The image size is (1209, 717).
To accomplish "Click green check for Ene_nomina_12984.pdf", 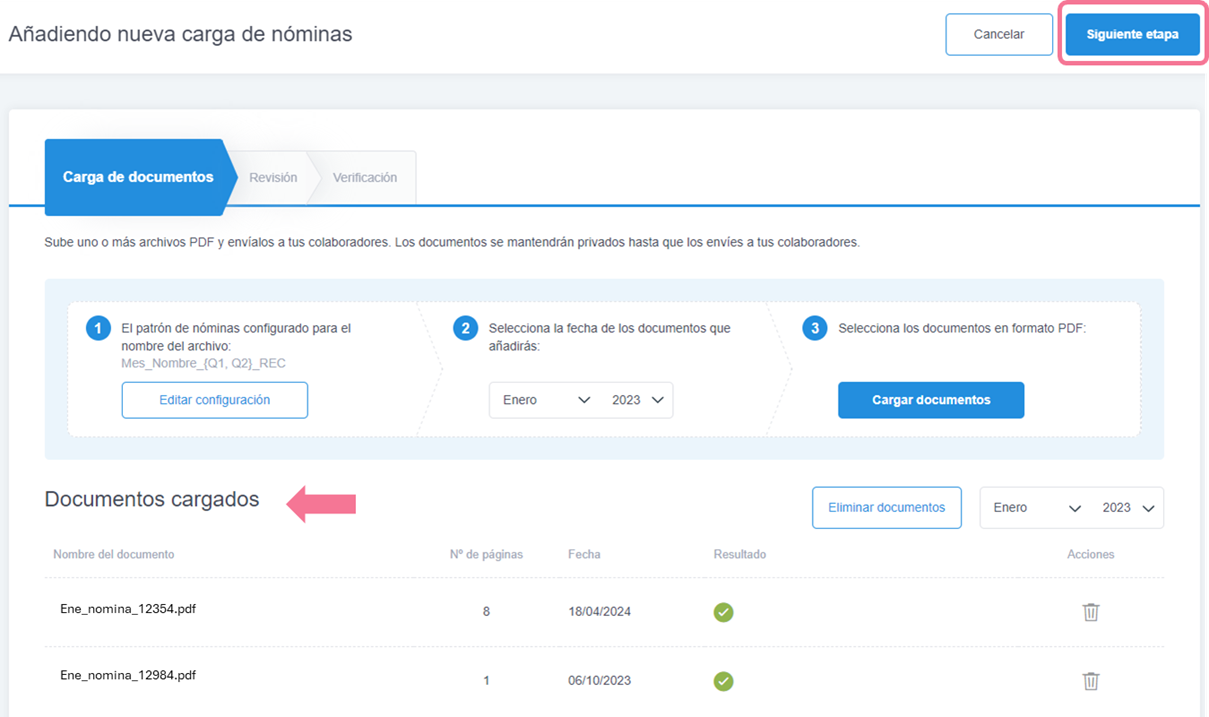I will [723, 681].
